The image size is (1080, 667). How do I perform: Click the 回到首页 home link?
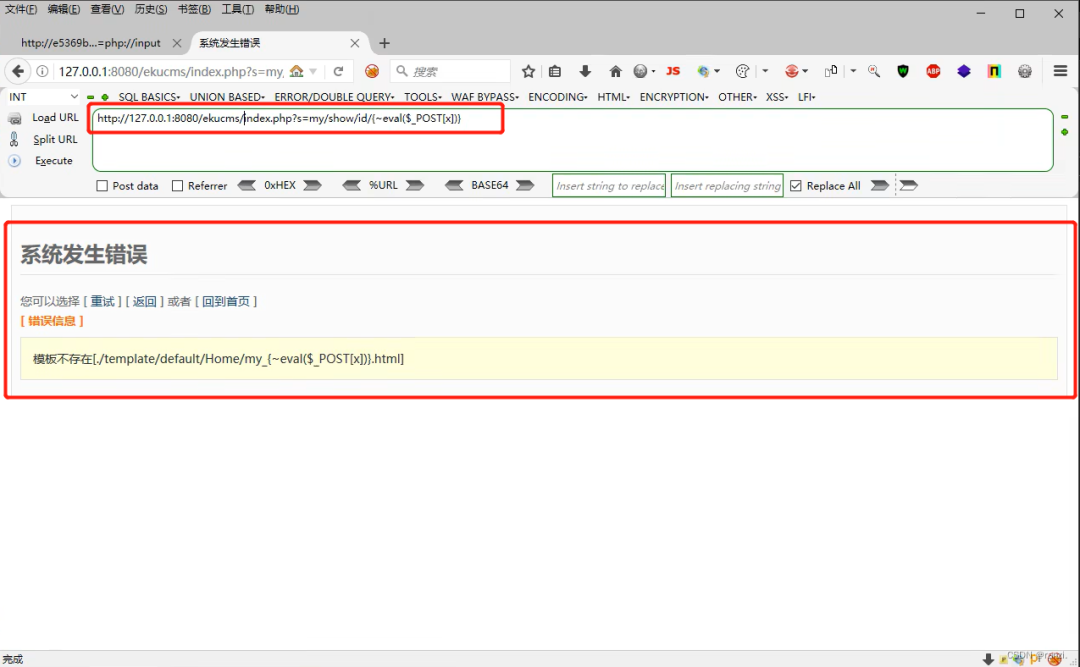coord(226,301)
